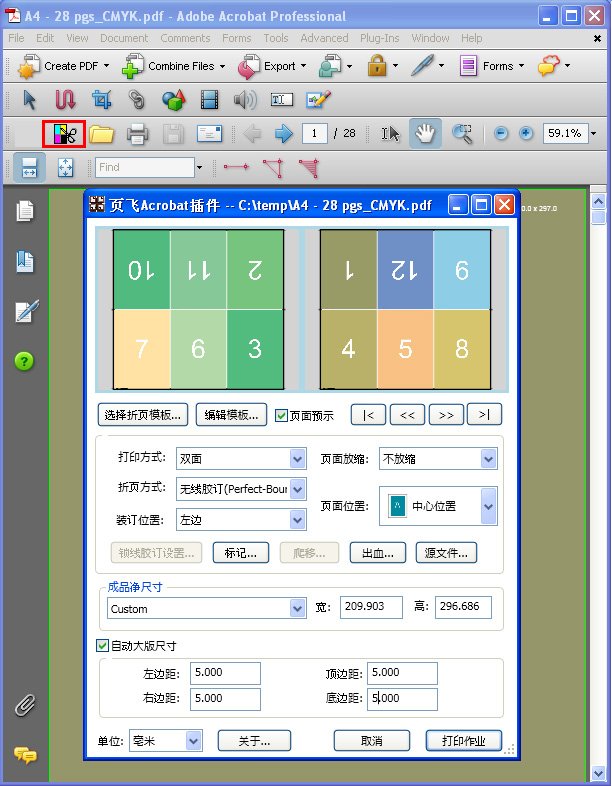
Task: Click the Open folder icon
Action: pyautogui.click(x=101, y=134)
